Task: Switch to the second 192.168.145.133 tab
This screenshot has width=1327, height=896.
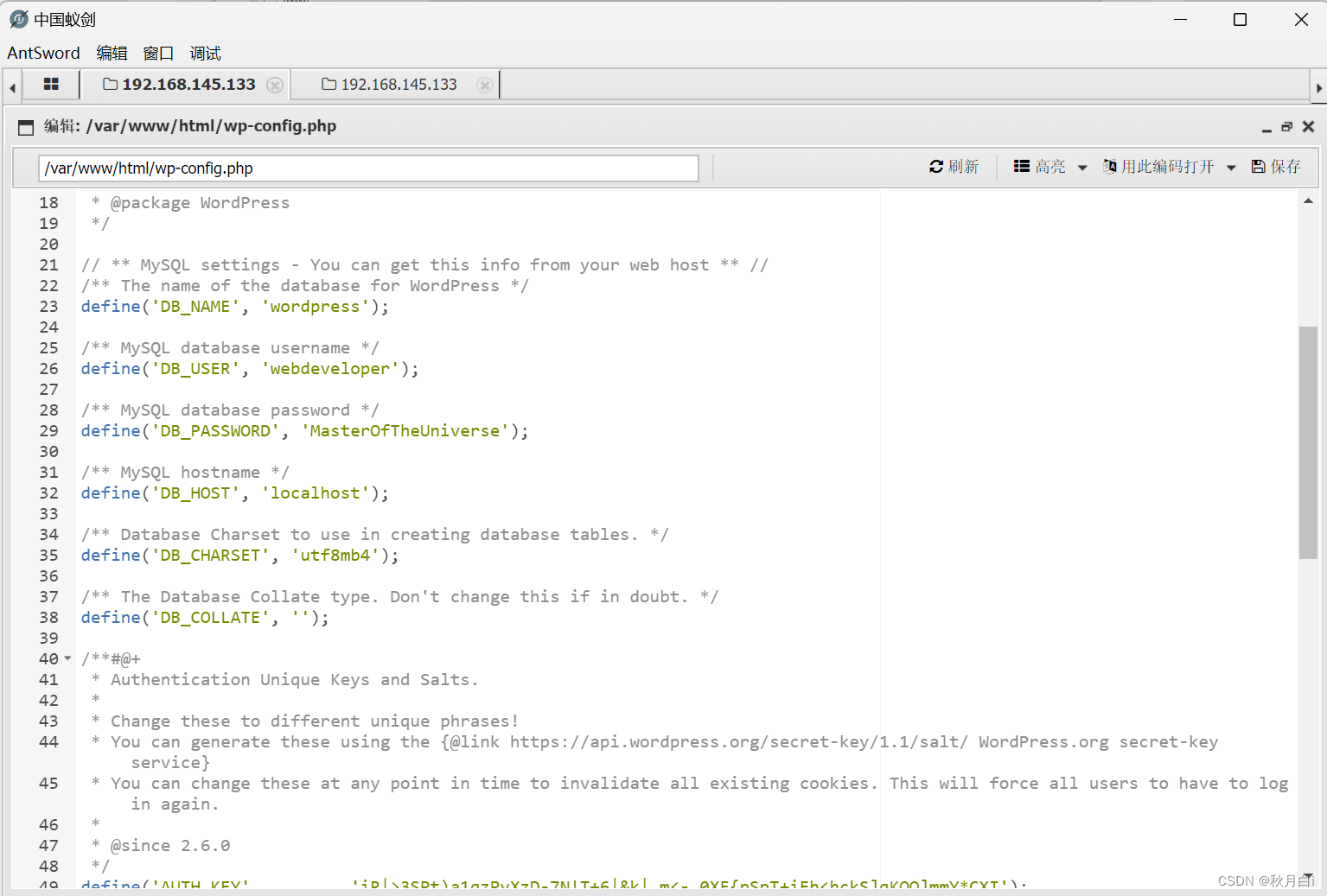Action: pyautogui.click(x=398, y=84)
